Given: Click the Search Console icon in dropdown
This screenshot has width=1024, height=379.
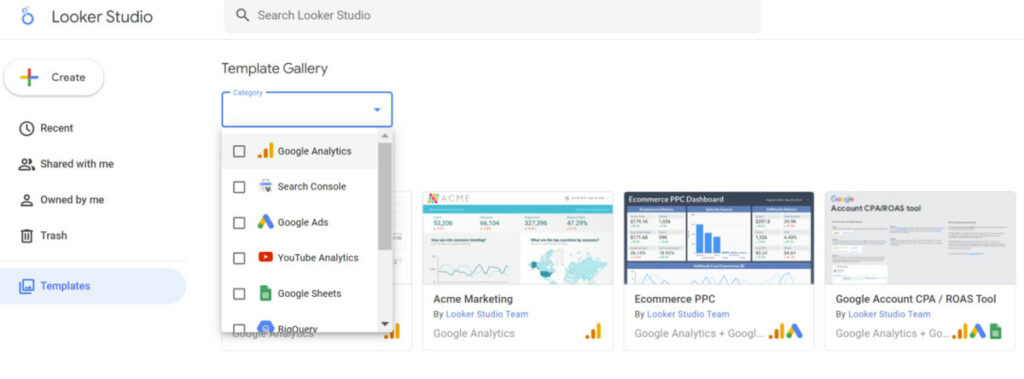Looking at the screenshot, I should (265, 186).
